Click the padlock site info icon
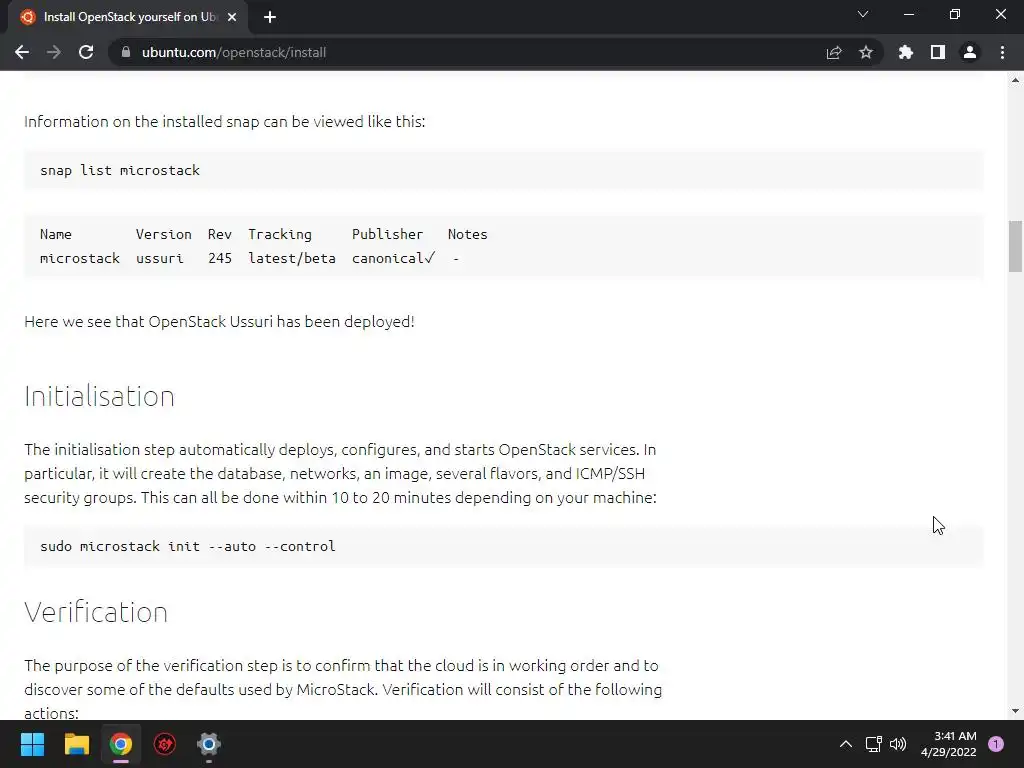The image size is (1024, 768). (126, 52)
